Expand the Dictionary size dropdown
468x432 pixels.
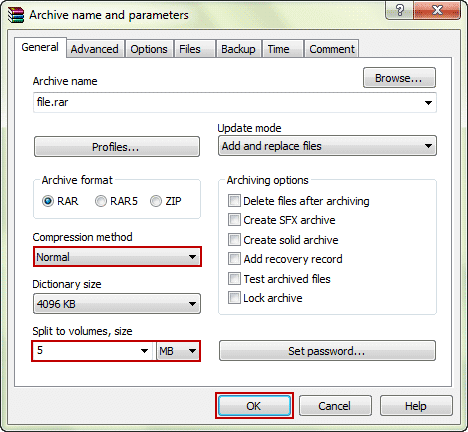(117, 304)
